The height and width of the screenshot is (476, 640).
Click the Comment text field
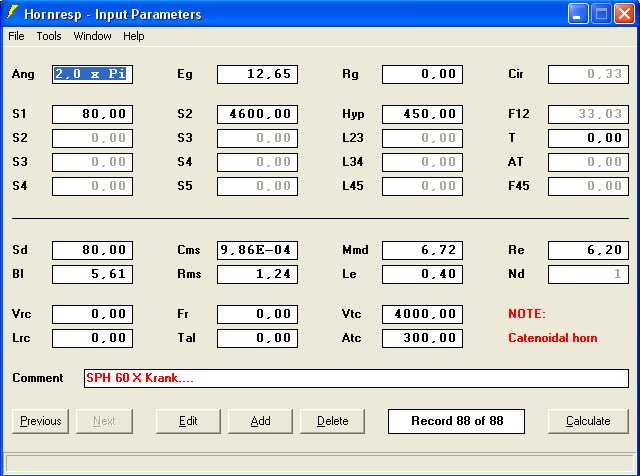(356, 378)
